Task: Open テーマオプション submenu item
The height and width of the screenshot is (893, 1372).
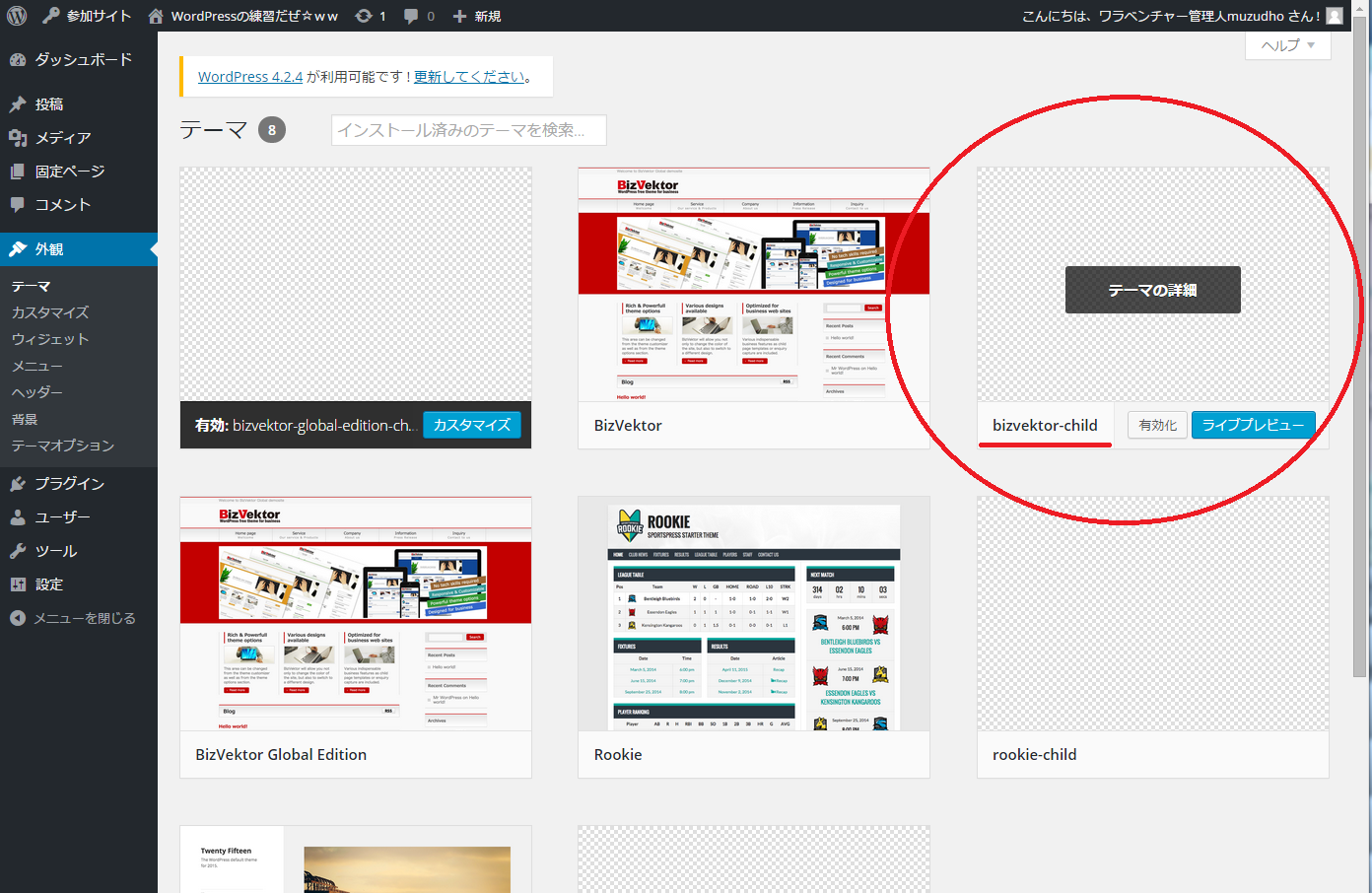Action: tap(63, 446)
